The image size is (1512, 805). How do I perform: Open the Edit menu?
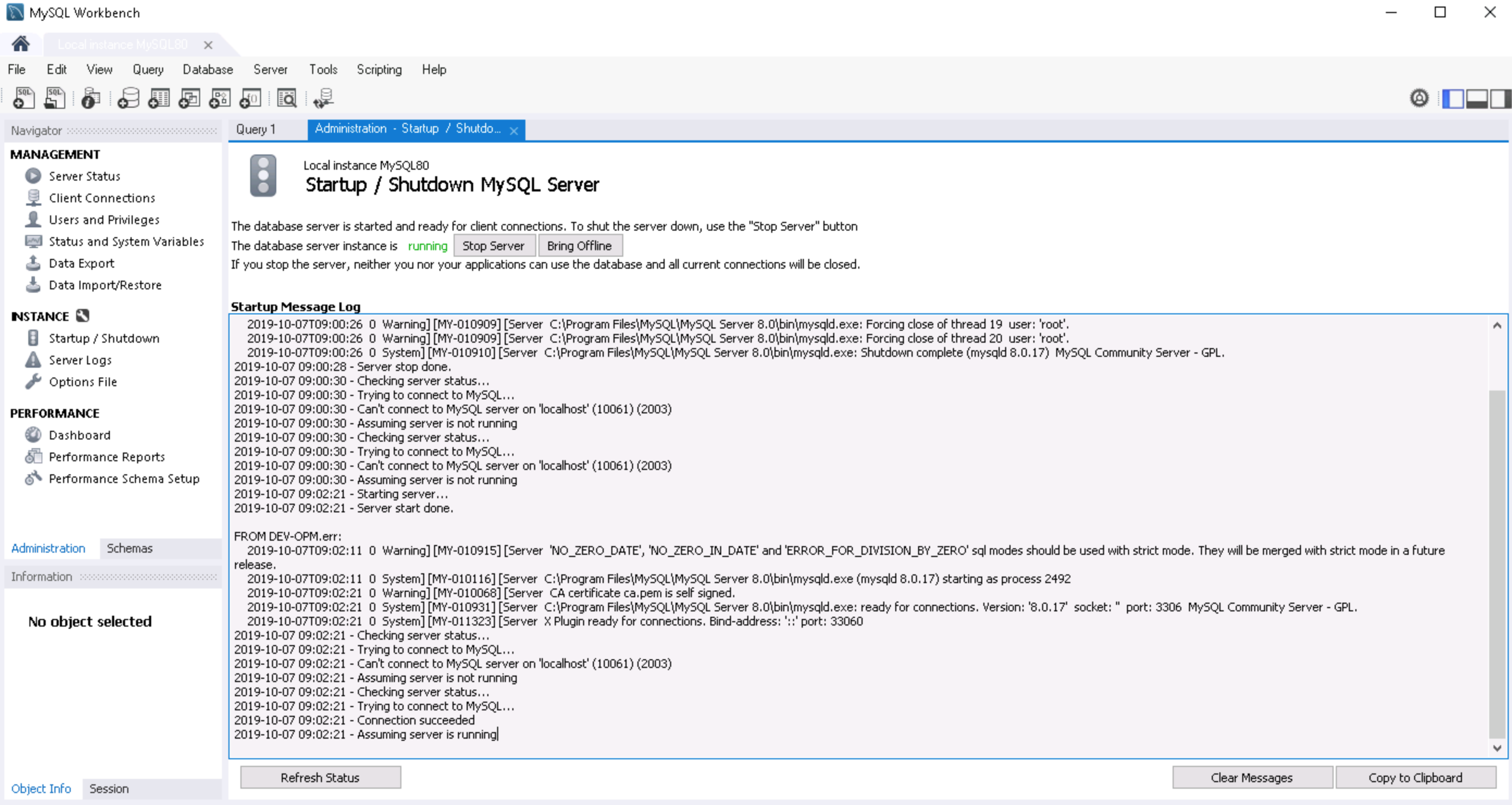coord(57,69)
